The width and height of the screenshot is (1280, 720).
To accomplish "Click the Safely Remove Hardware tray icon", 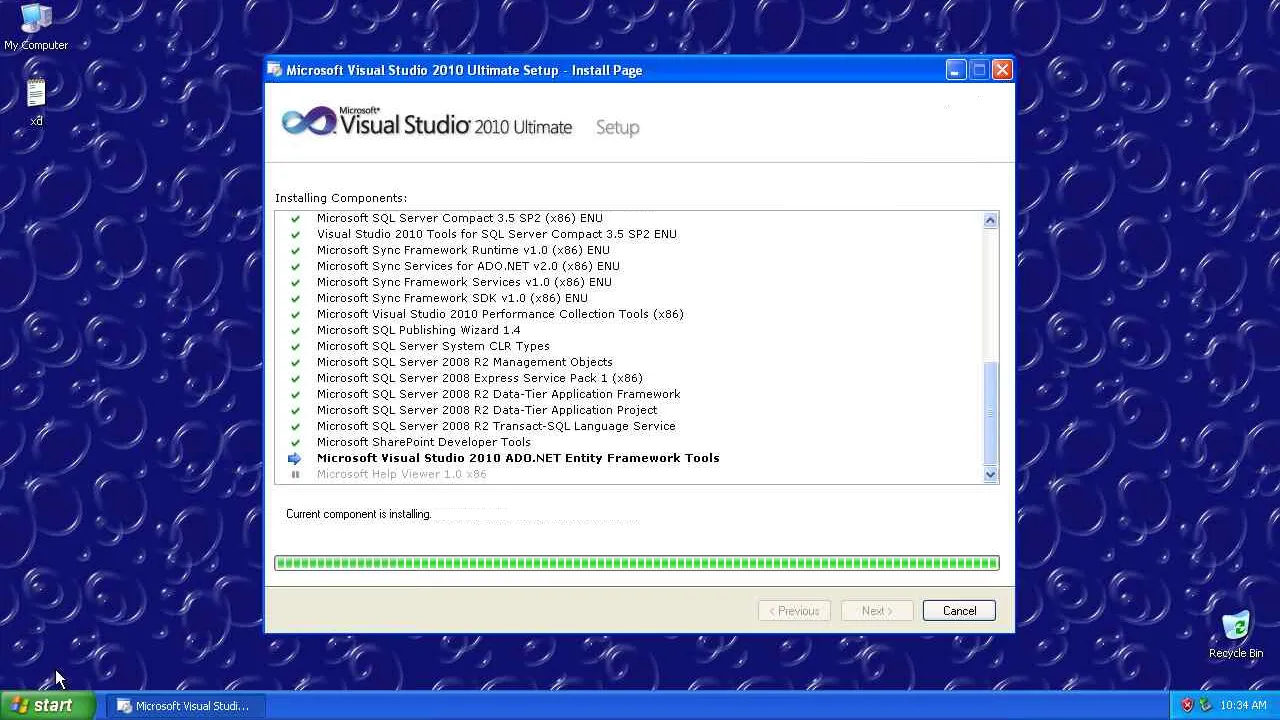I will (1205, 705).
